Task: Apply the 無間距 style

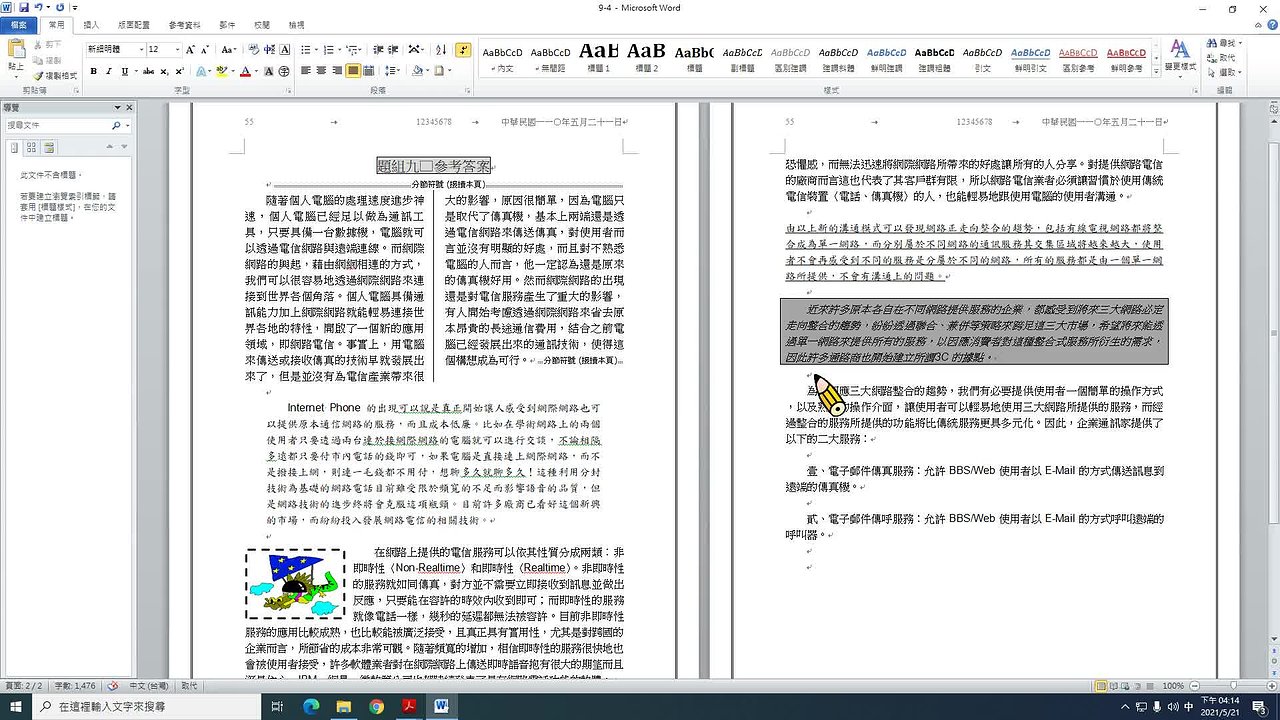Action: [x=550, y=56]
